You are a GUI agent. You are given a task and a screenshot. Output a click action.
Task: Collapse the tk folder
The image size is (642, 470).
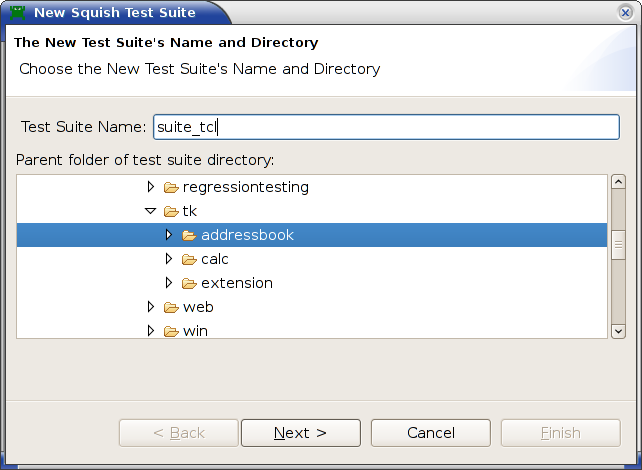[x=151, y=211]
